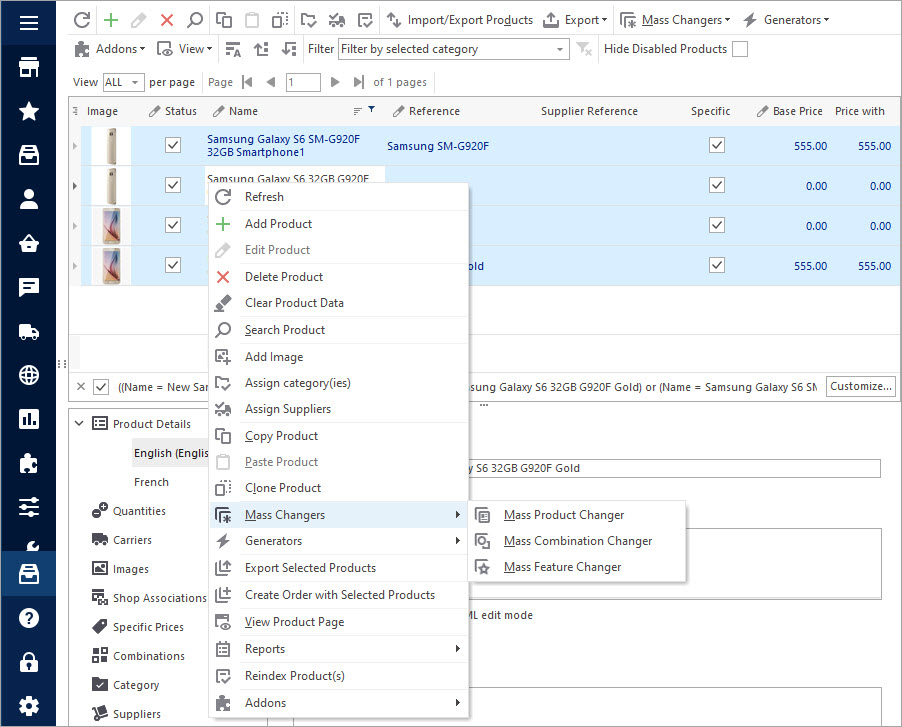Viewport: 902px width, 727px height.
Task: Toggle status checkbox of fourth product row
Action: click(173, 265)
